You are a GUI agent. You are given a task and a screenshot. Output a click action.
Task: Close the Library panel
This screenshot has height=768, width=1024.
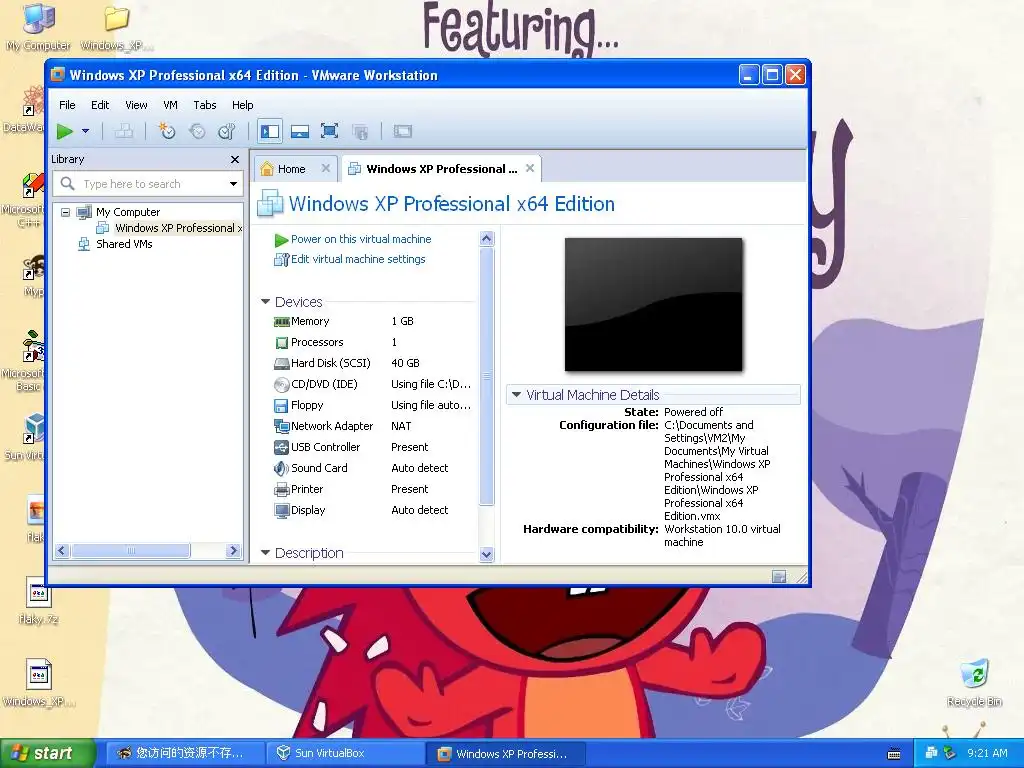[234, 159]
